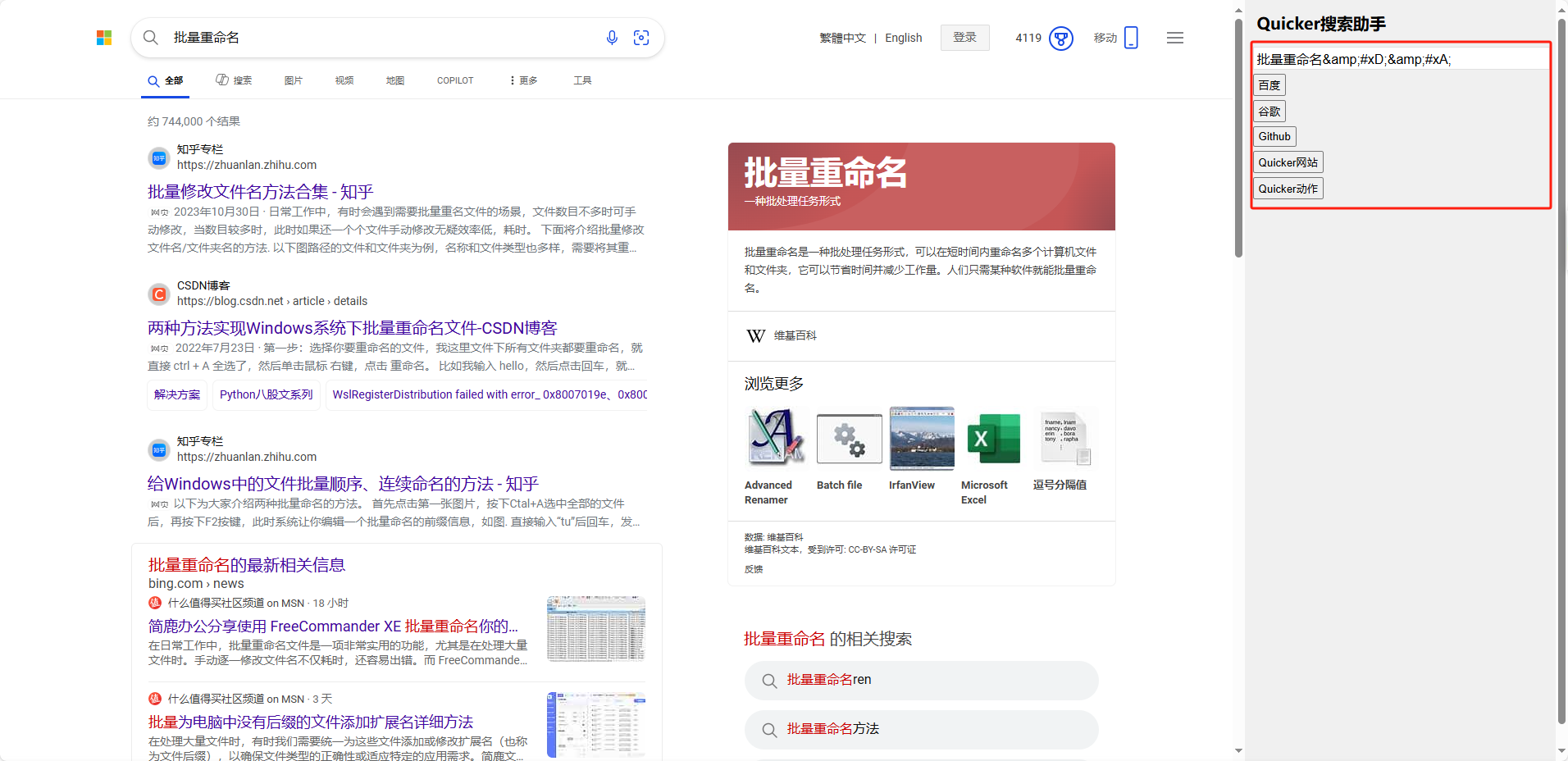Open Advanced Renamer thumbnail
The height and width of the screenshot is (761, 1568).
pos(775,438)
